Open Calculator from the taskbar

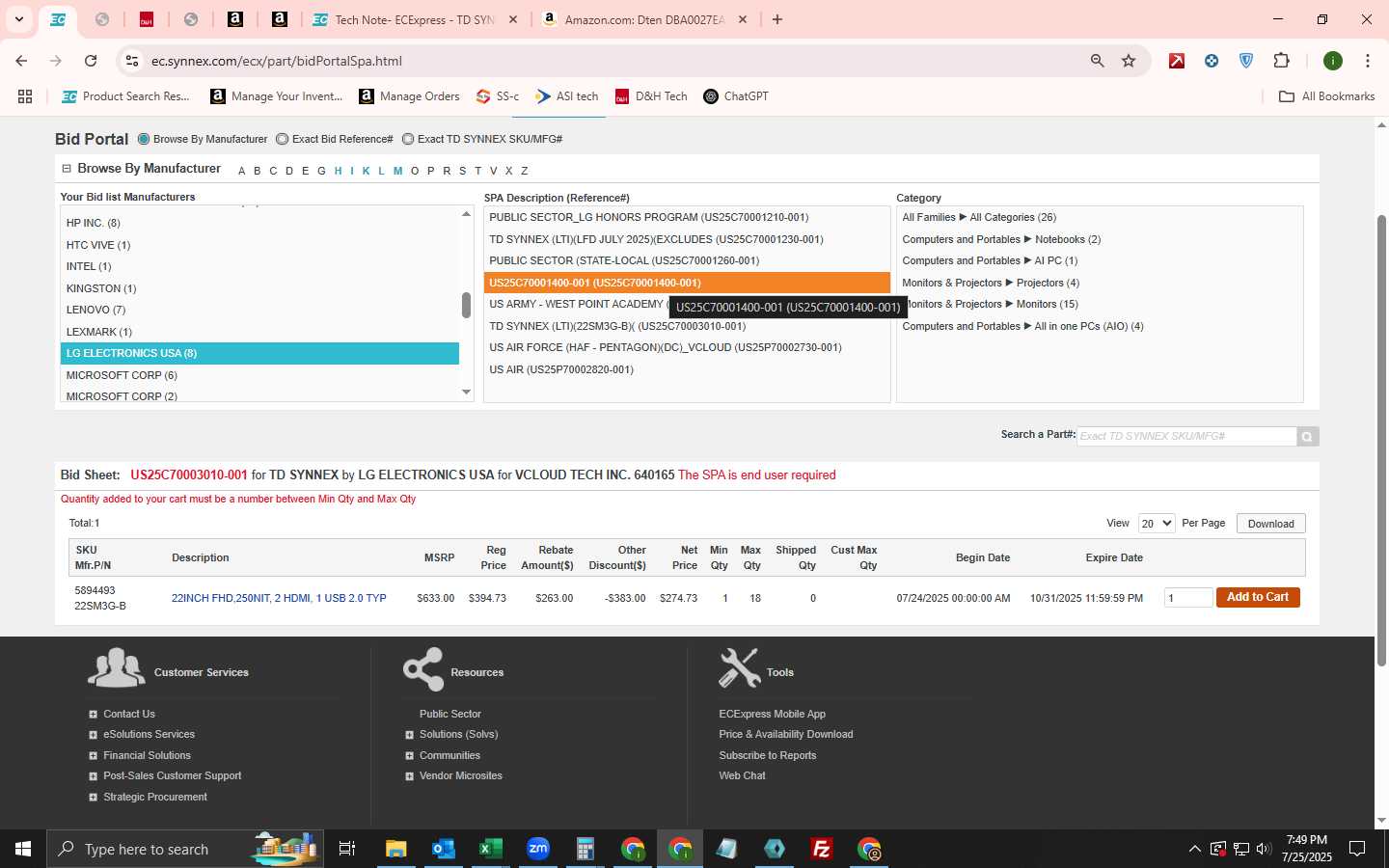(x=585, y=849)
